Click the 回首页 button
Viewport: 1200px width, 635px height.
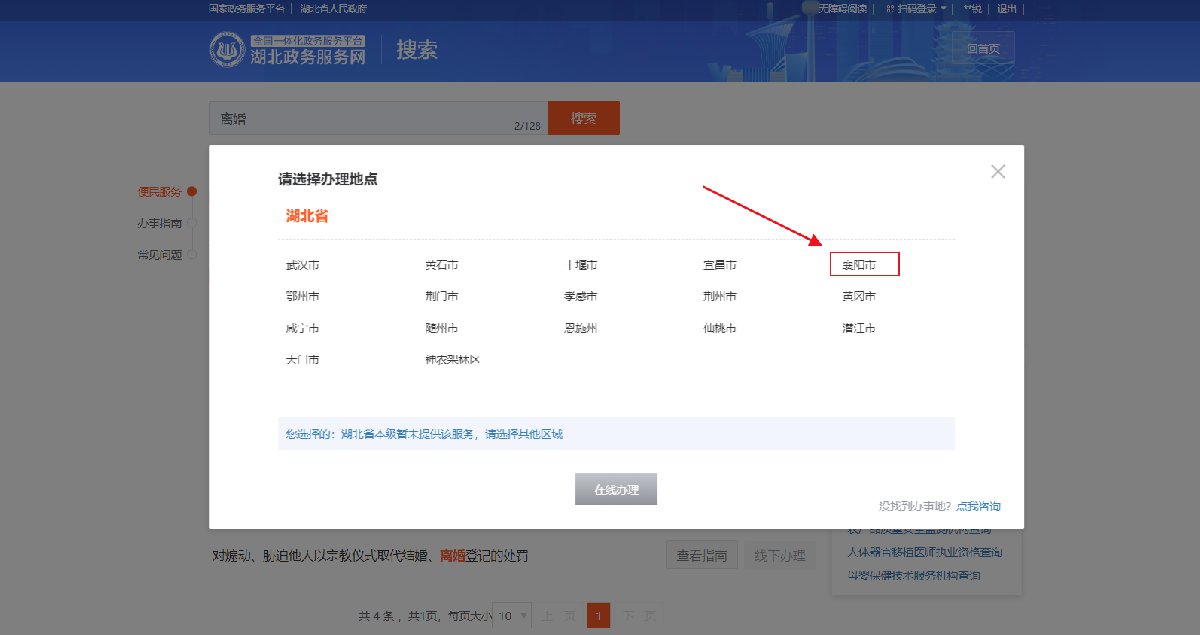point(983,48)
